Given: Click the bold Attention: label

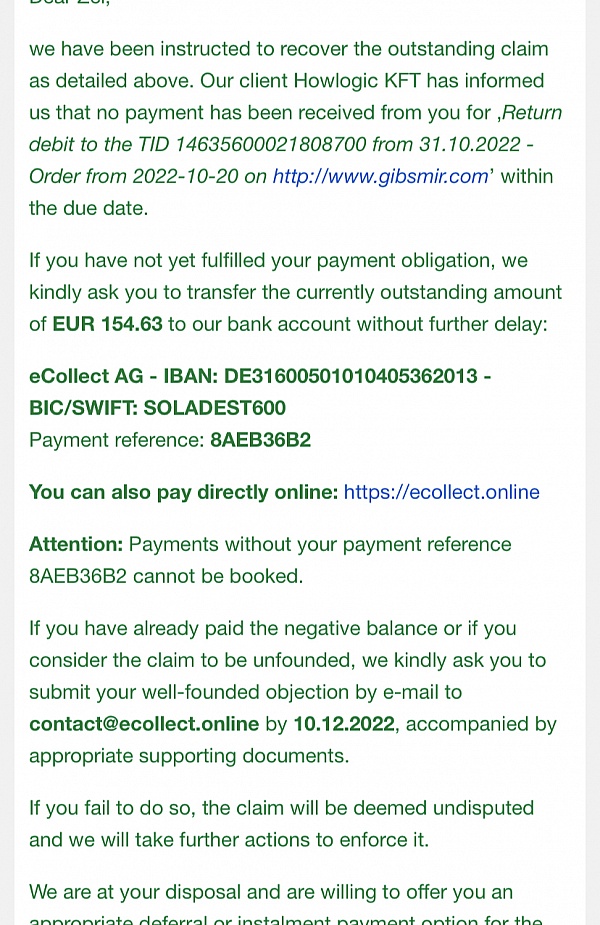Looking at the screenshot, I should click(76, 544).
